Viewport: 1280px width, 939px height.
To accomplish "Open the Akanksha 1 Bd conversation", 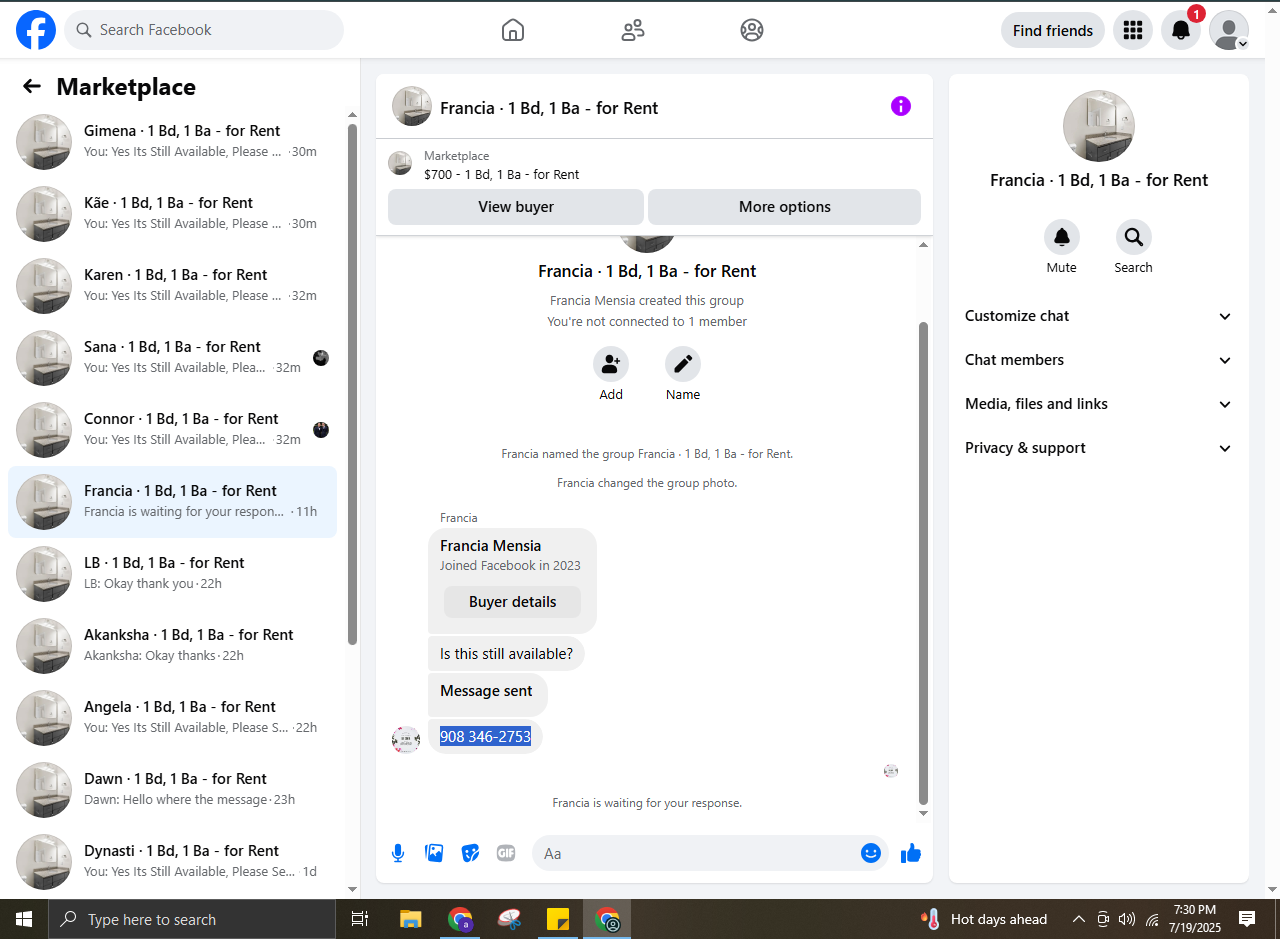I will (172, 646).
